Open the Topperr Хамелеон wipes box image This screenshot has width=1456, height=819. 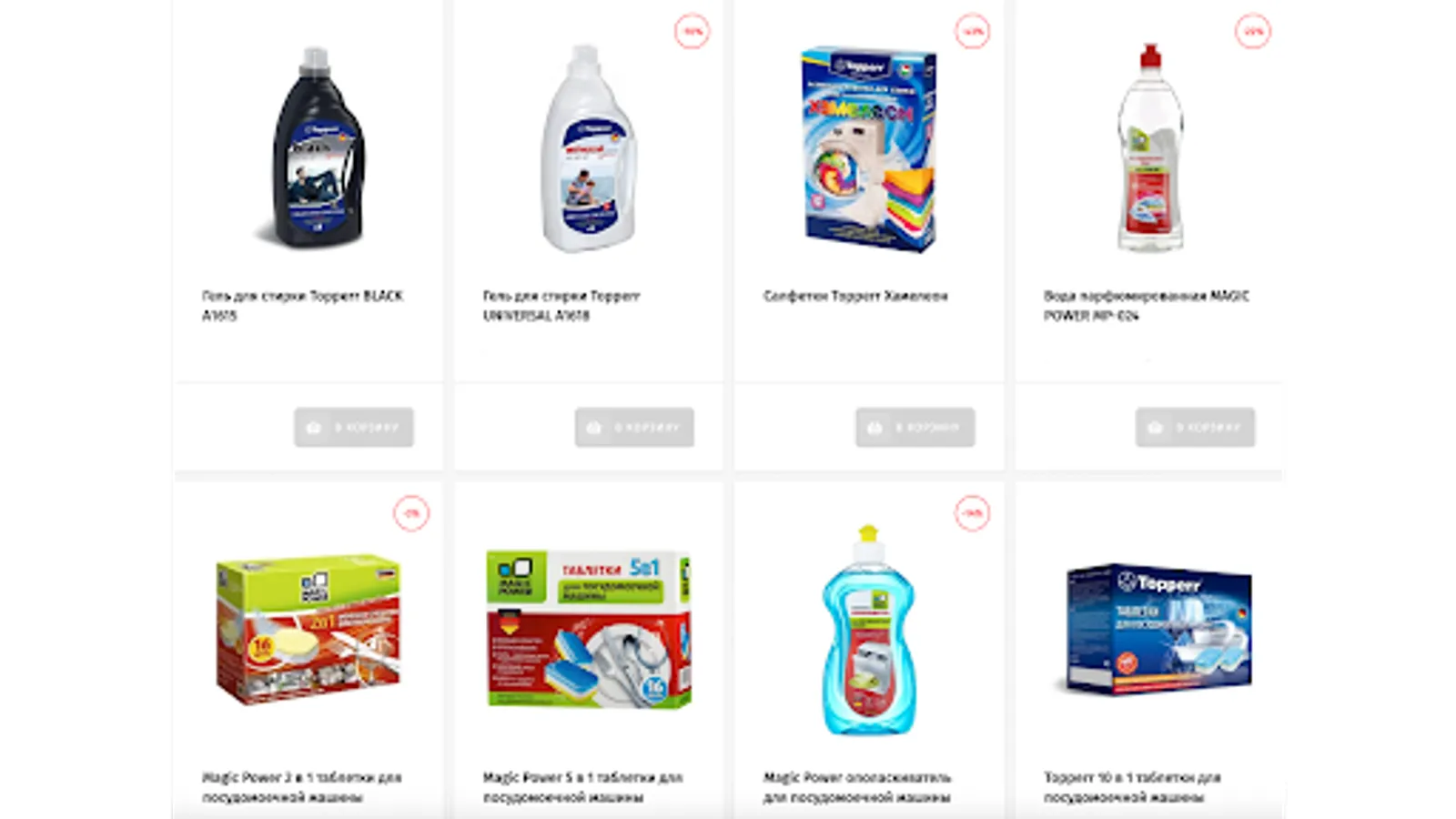tap(868, 150)
